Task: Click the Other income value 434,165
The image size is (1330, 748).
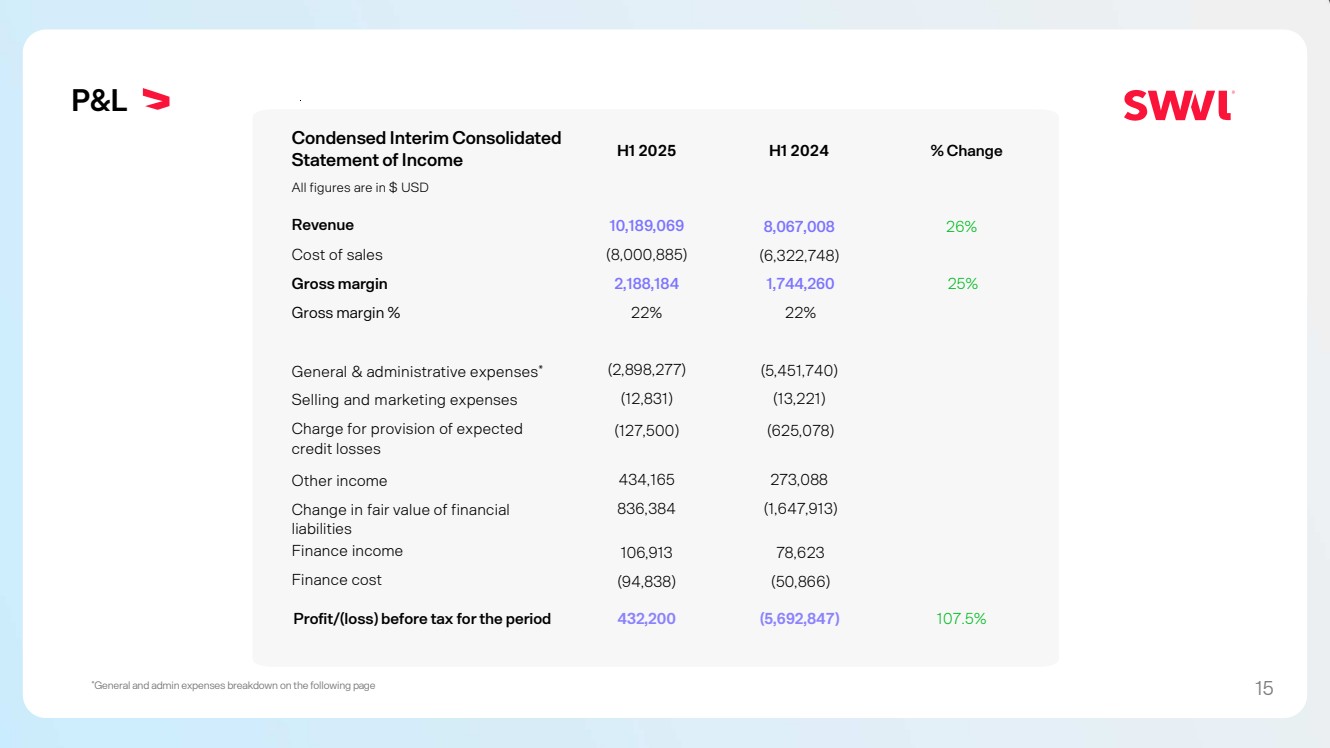Action: click(646, 480)
